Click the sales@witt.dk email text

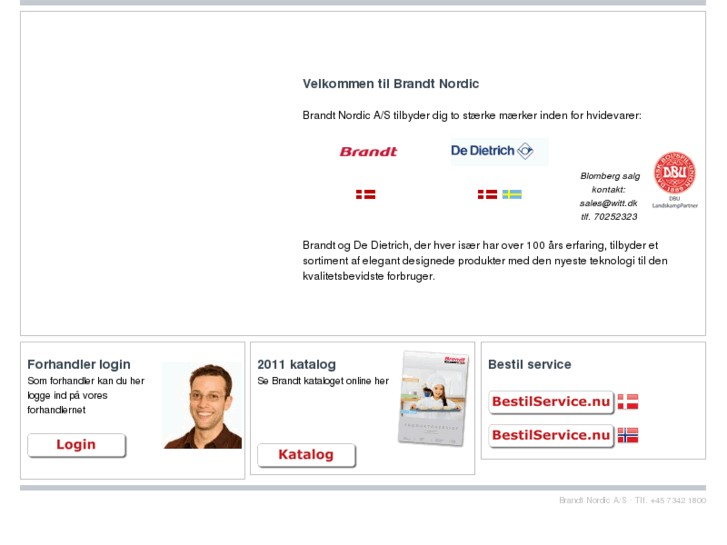[608, 203]
